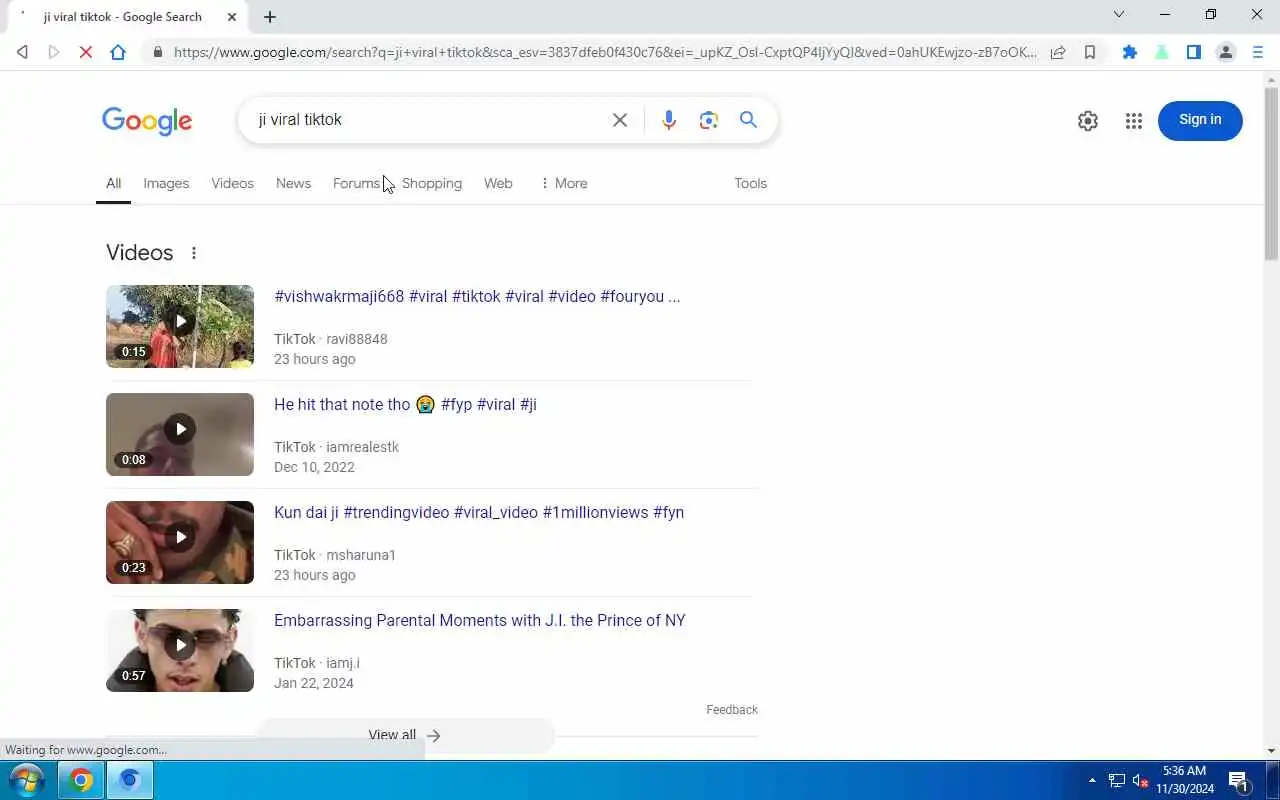Click the search input containing 'ji viral tiktok'
The image size is (1280, 800).
[425, 120]
